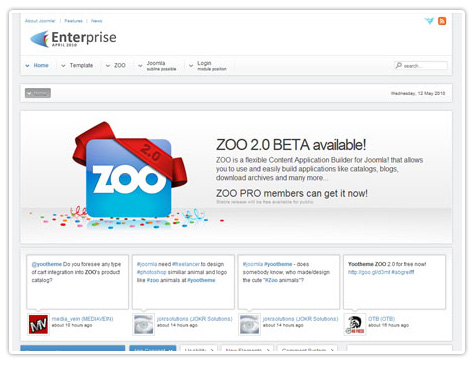
Task: Expand the Login menu arrow
Action: tap(191, 66)
